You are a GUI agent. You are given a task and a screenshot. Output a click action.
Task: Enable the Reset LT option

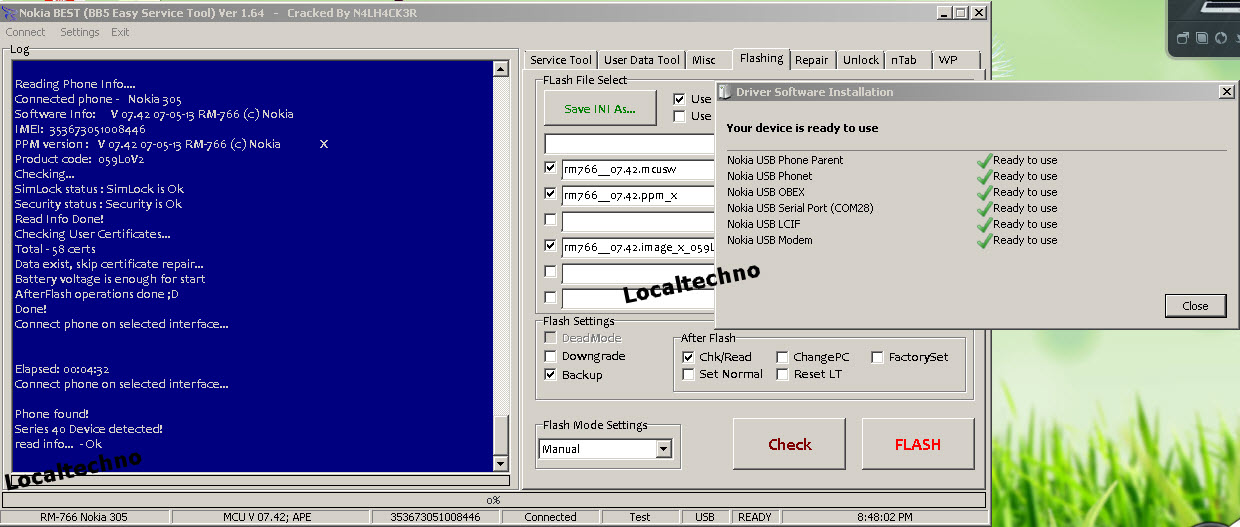coord(782,374)
